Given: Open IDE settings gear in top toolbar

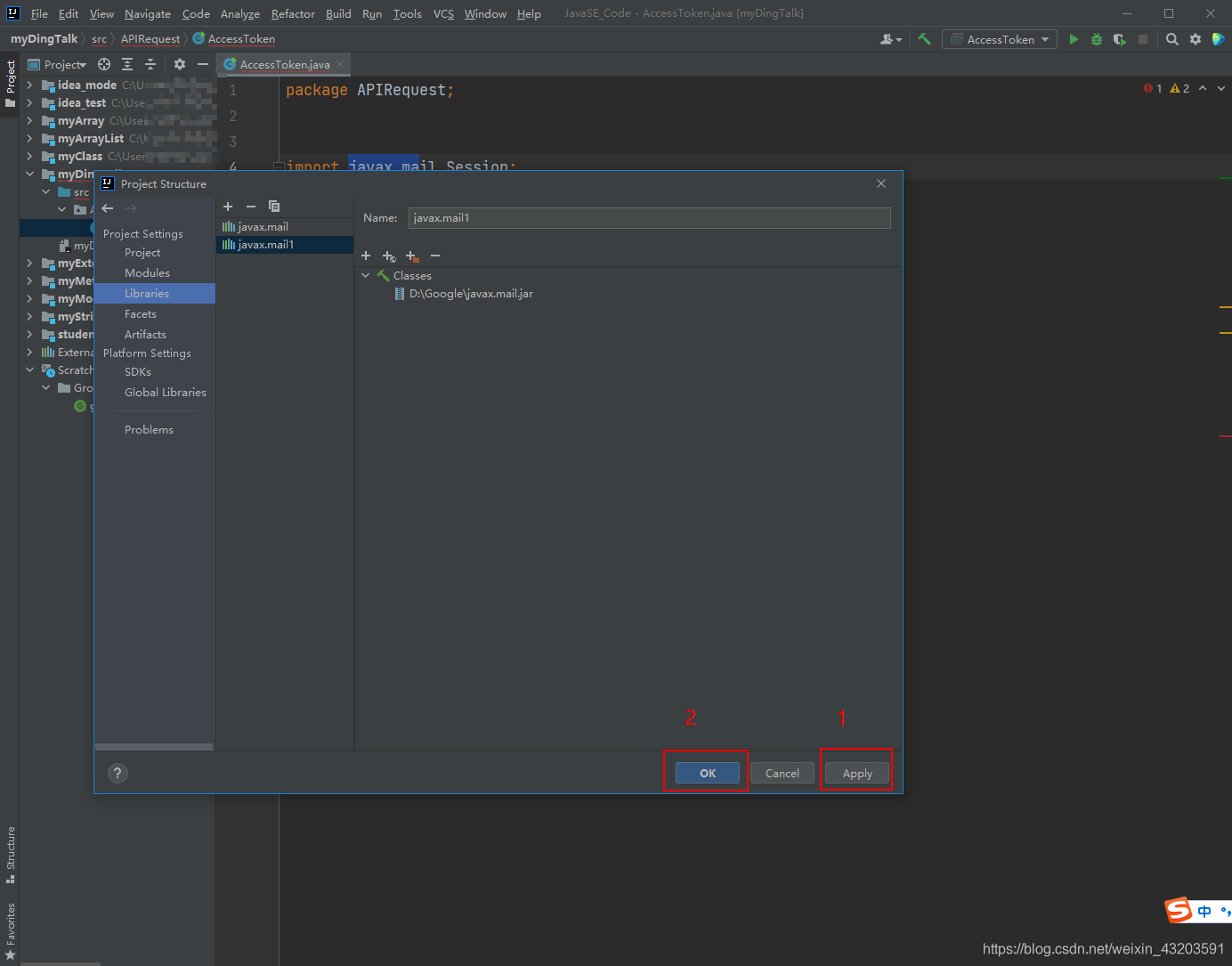Looking at the screenshot, I should pyautogui.click(x=1196, y=39).
